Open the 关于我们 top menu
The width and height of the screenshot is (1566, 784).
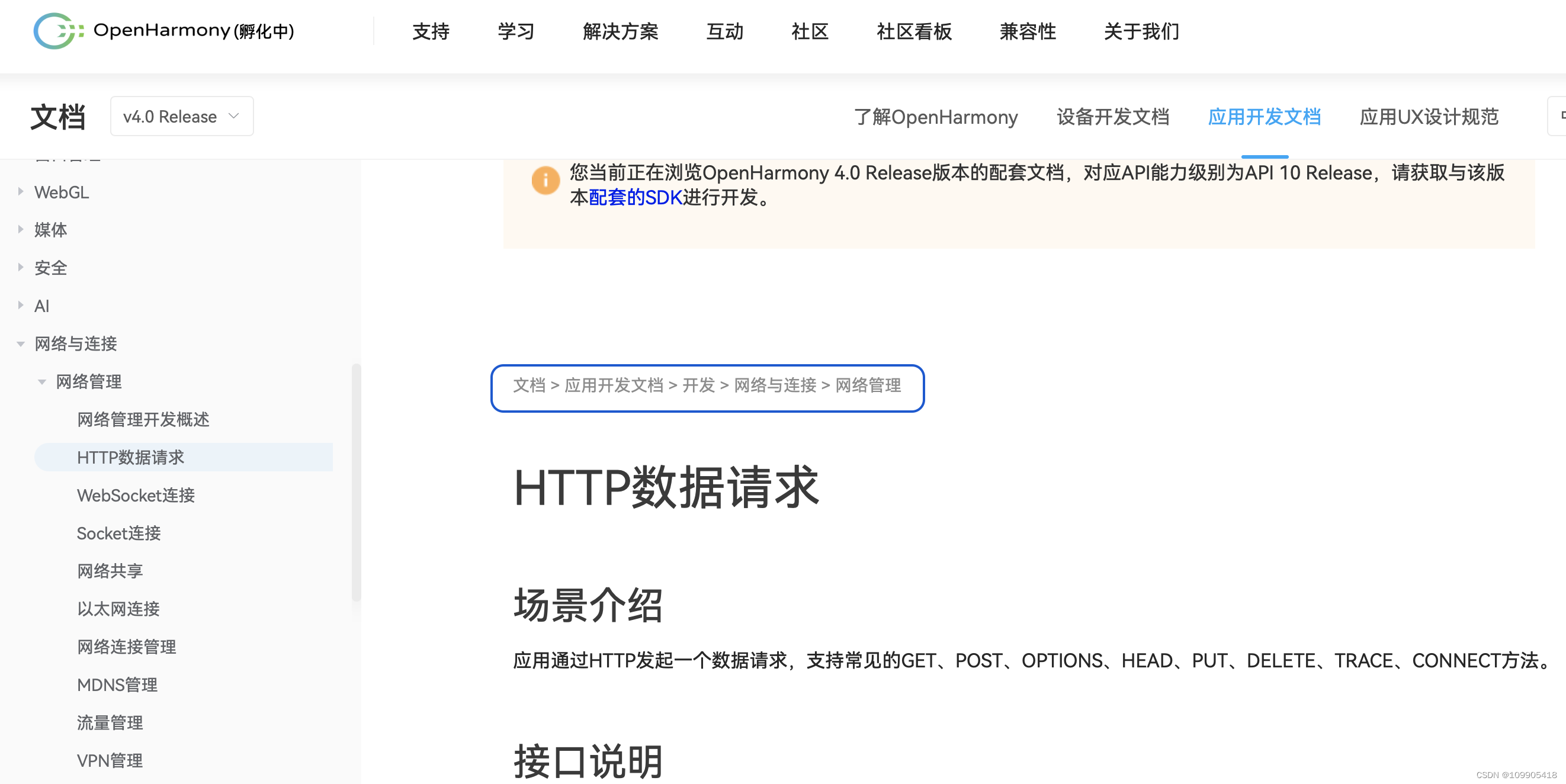[x=1142, y=31]
